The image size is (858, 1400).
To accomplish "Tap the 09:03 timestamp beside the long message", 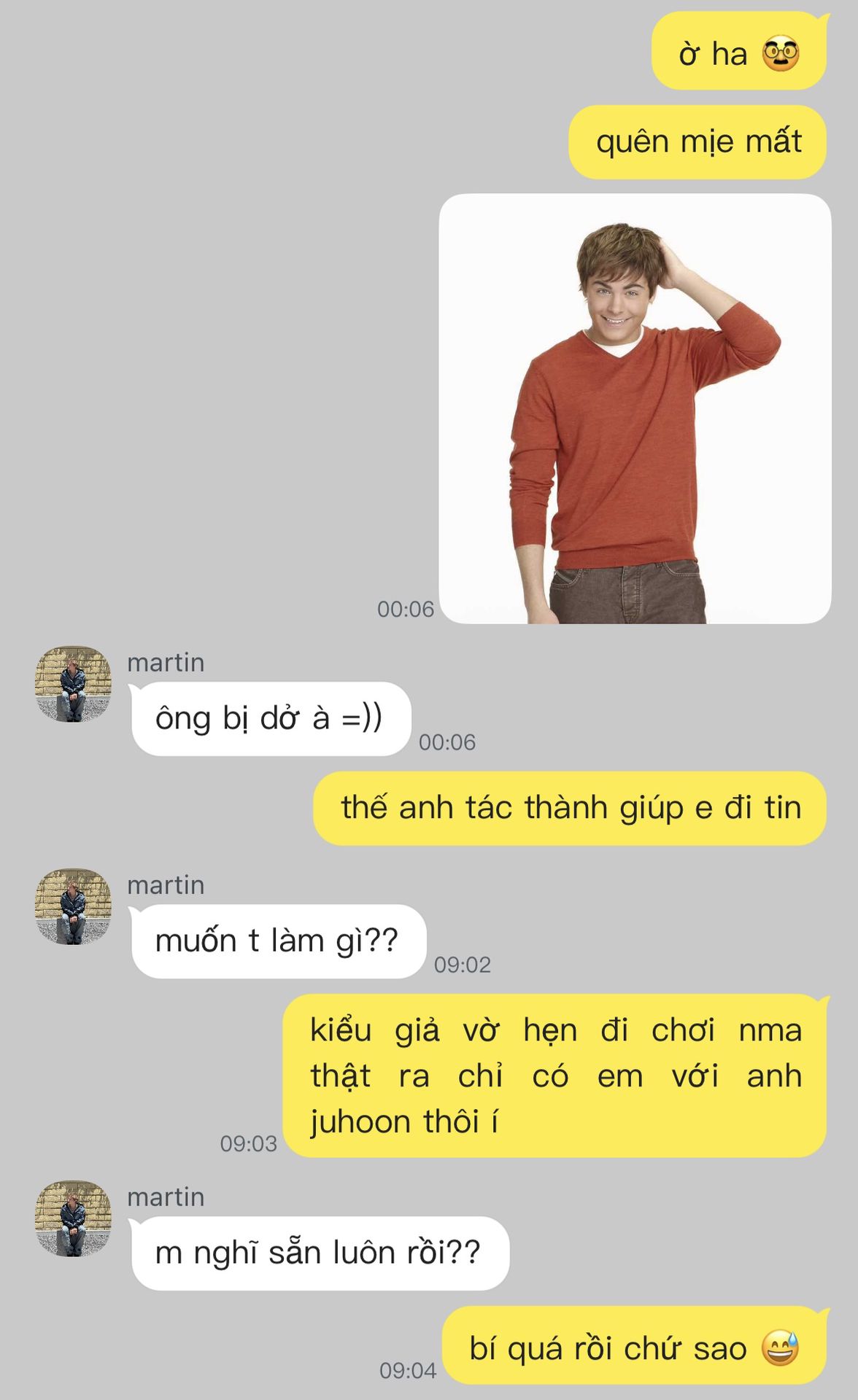I will 249,1143.
